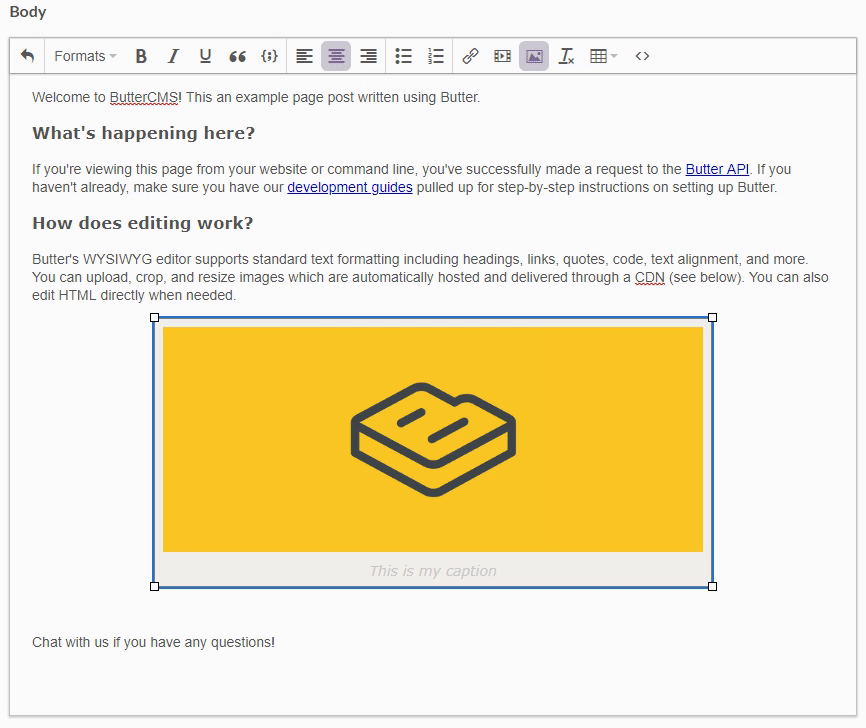866x728 pixels.
Task: Clear text formatting
Action: coord(566,56)
